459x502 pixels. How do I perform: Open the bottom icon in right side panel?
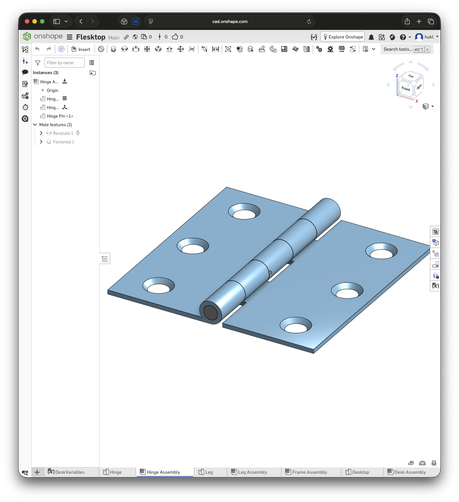pos(435,286)
